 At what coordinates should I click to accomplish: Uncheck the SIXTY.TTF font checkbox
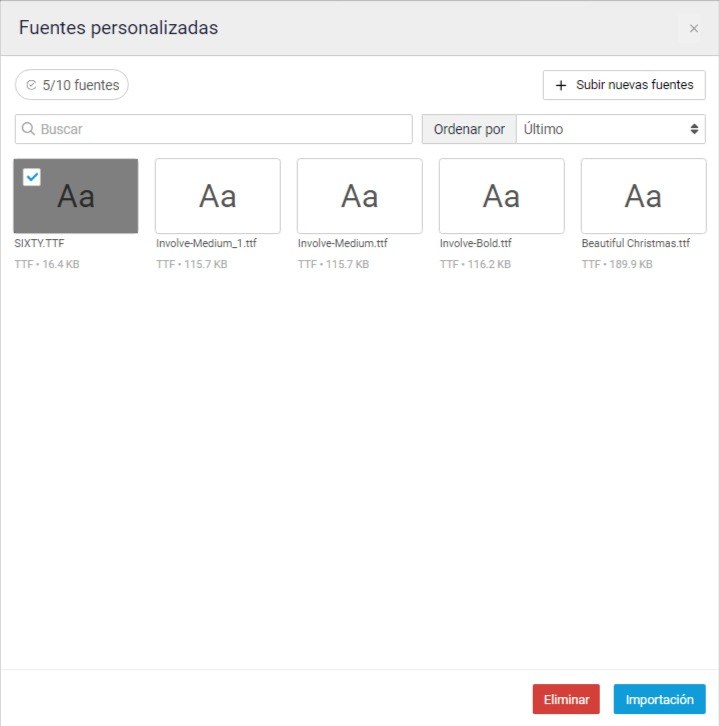click(32, 177)
